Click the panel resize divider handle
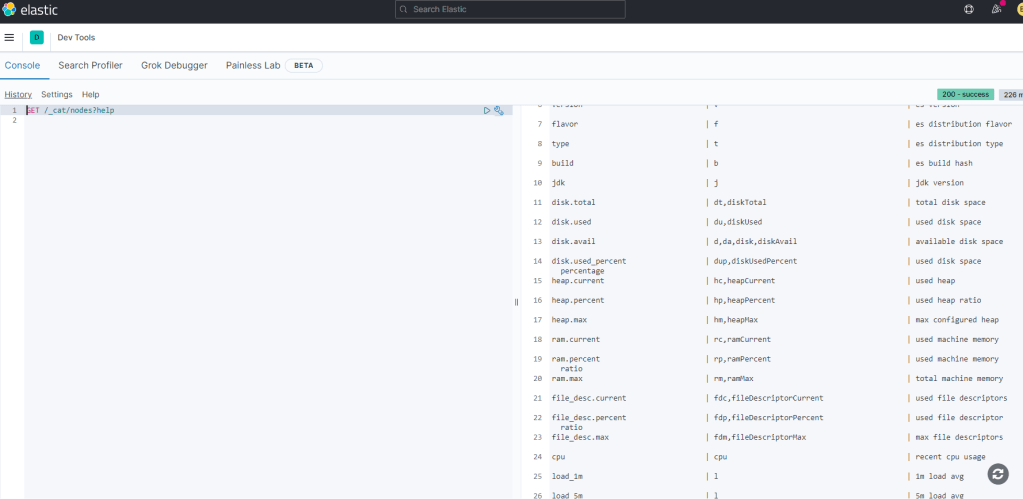 tap(517, 301)
